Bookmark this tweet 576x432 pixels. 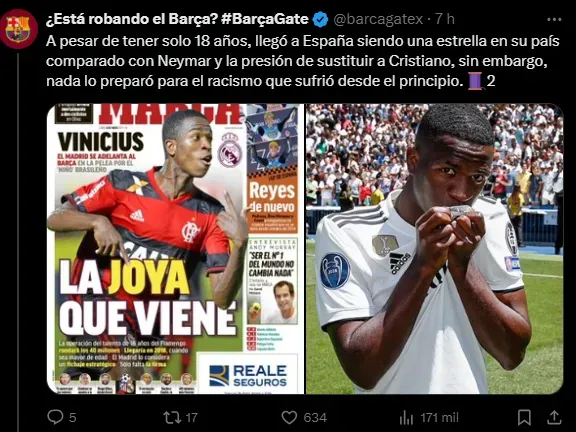pos(524,417)
